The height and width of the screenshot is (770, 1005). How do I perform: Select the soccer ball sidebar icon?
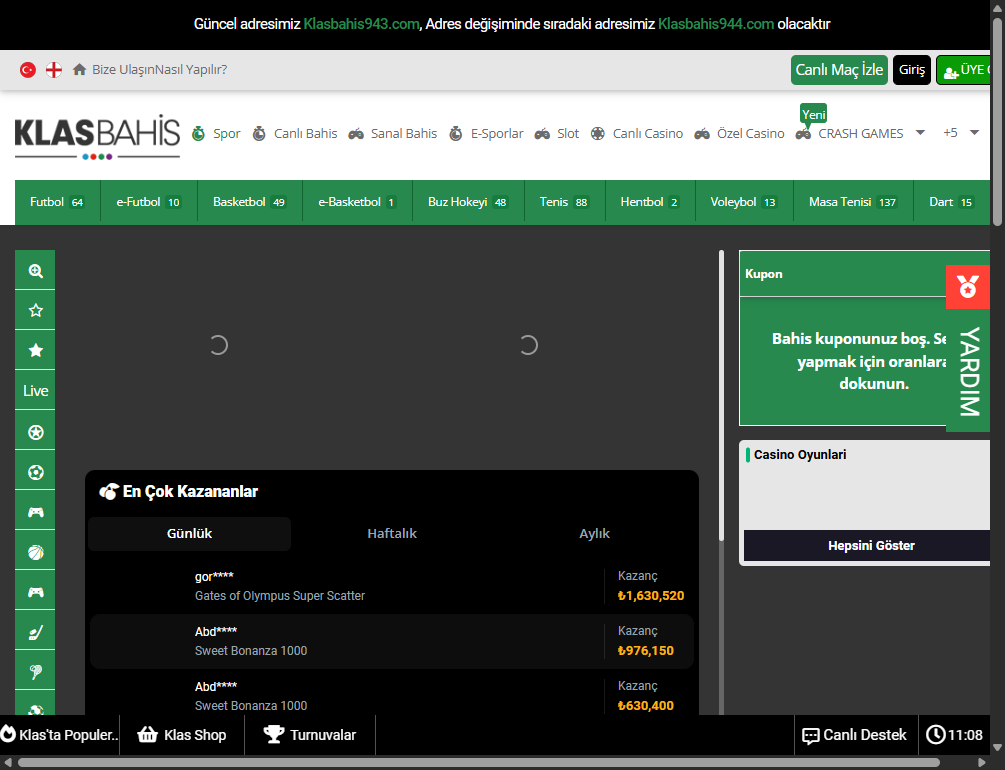click(36, 472)
